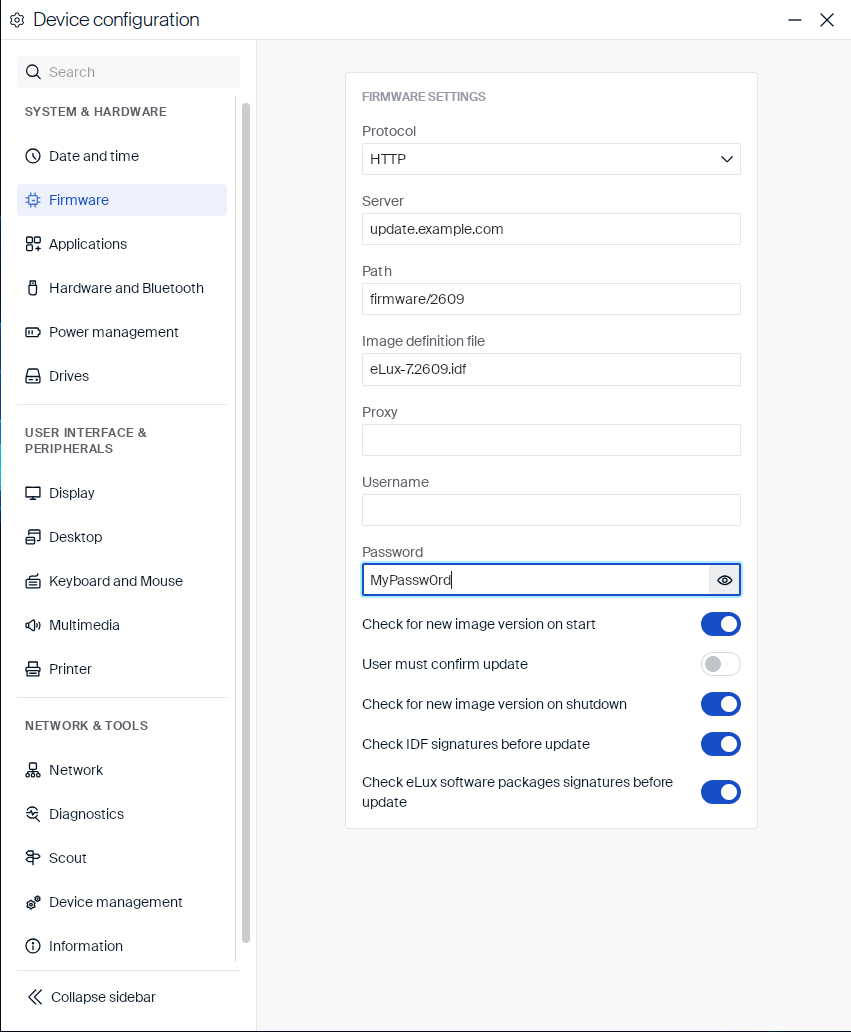
Task: Click the search magnifier icon
Action: pyautogui.click(x=33, y=72)
